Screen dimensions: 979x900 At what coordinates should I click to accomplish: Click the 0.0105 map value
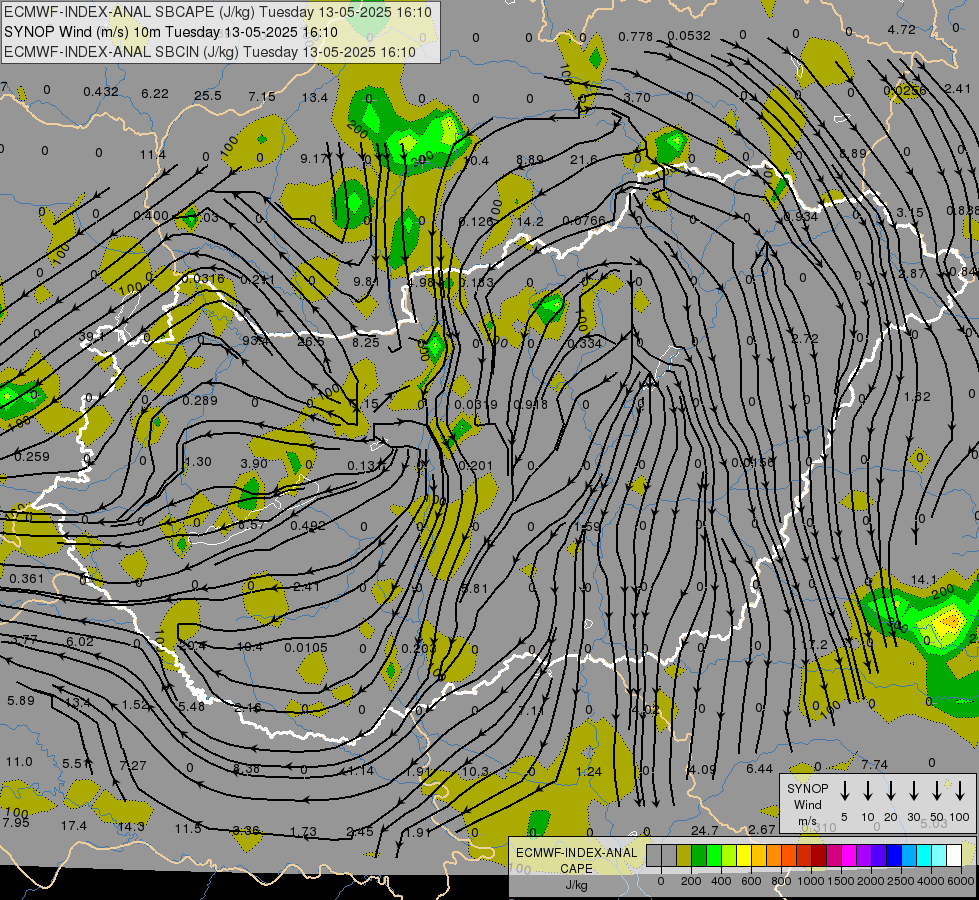click(306, 648)
